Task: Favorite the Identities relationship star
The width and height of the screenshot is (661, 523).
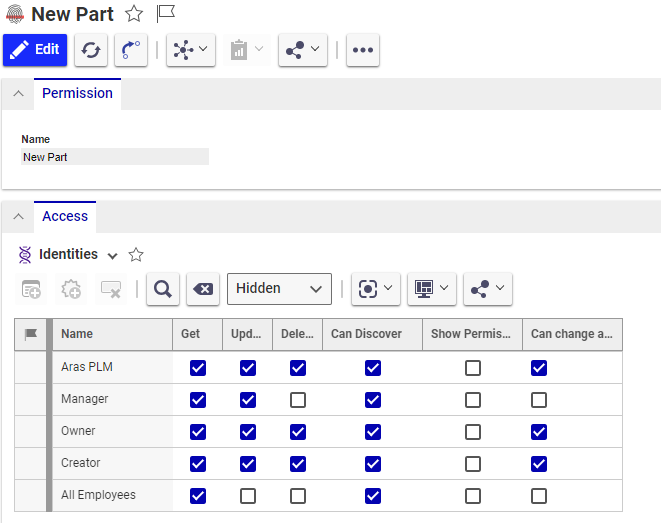Action: [x=136, y=255]
